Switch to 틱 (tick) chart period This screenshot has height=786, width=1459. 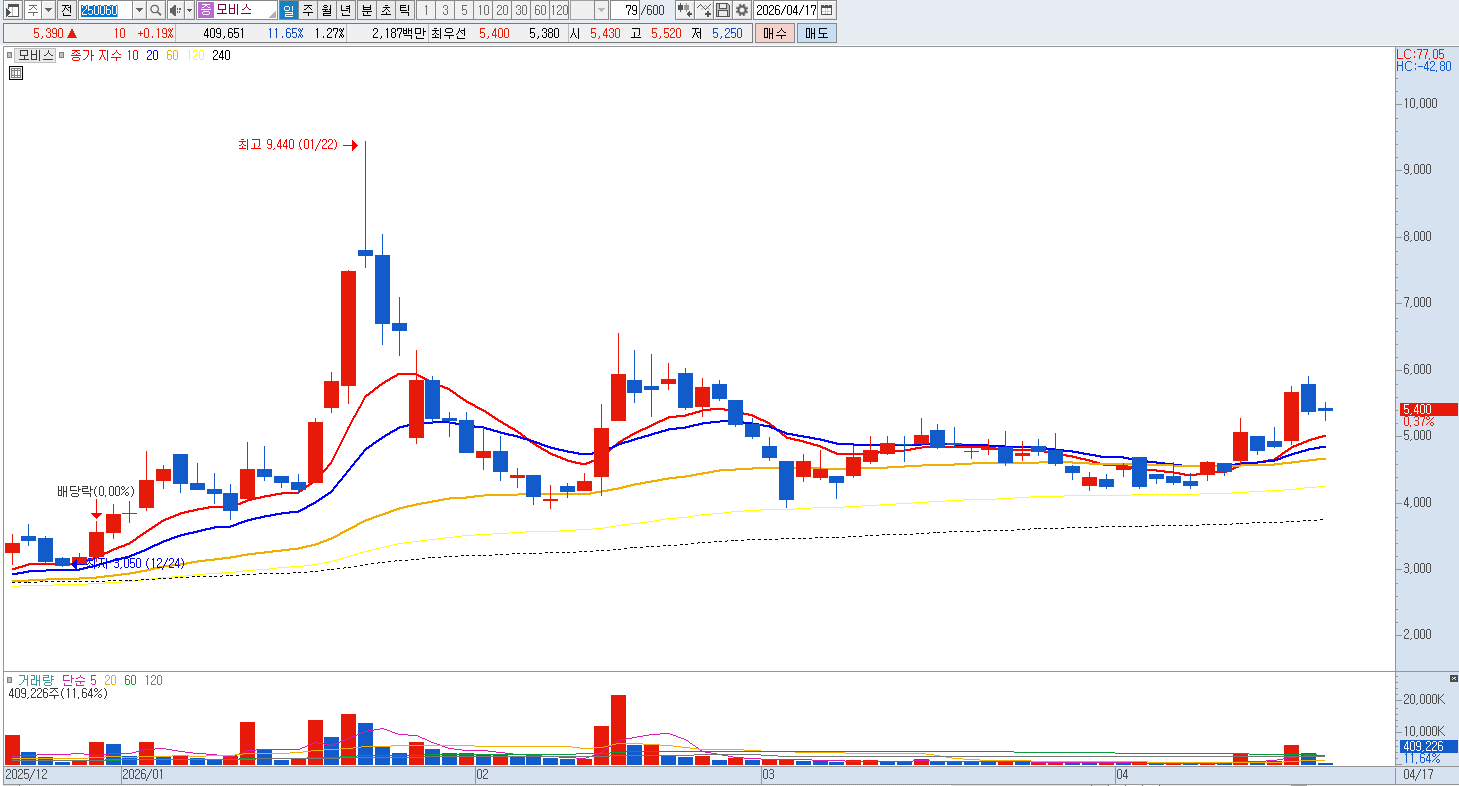[x=404, y=10]
